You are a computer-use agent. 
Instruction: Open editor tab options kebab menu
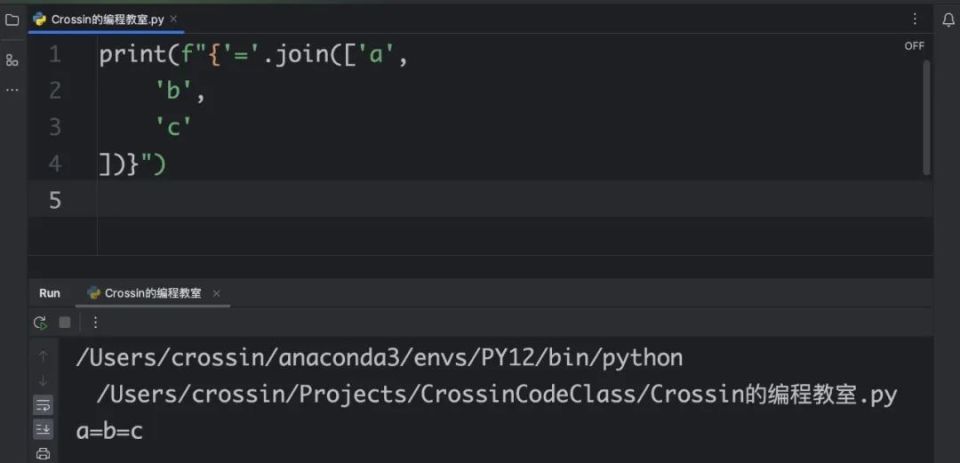click(915, 20)
